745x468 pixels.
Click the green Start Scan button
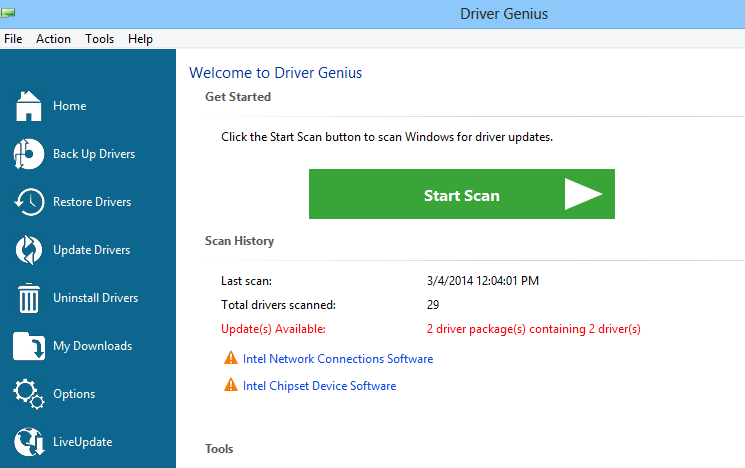462,194
